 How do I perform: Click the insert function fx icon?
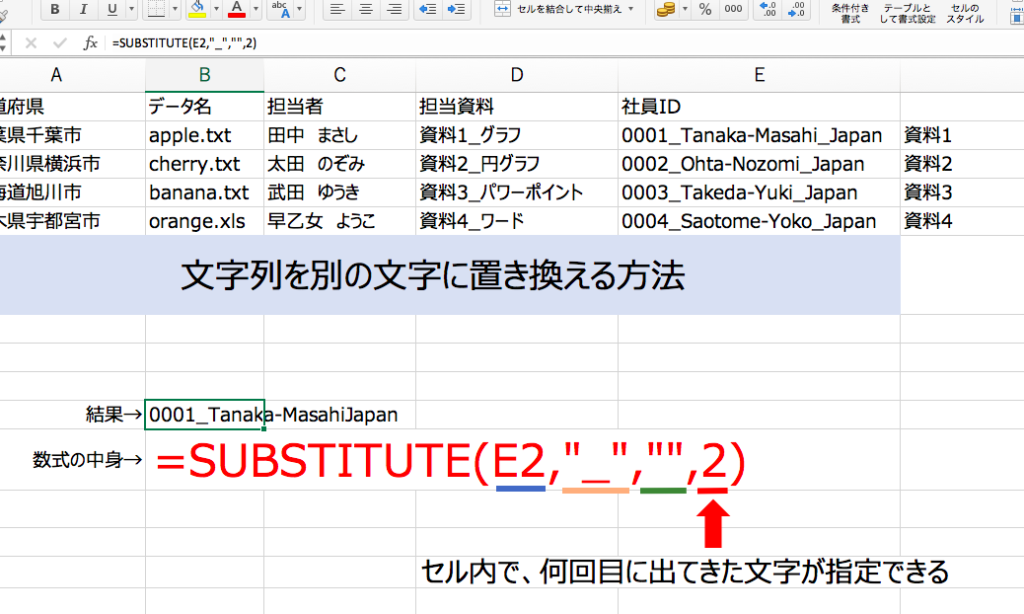[x=90, y=43]
